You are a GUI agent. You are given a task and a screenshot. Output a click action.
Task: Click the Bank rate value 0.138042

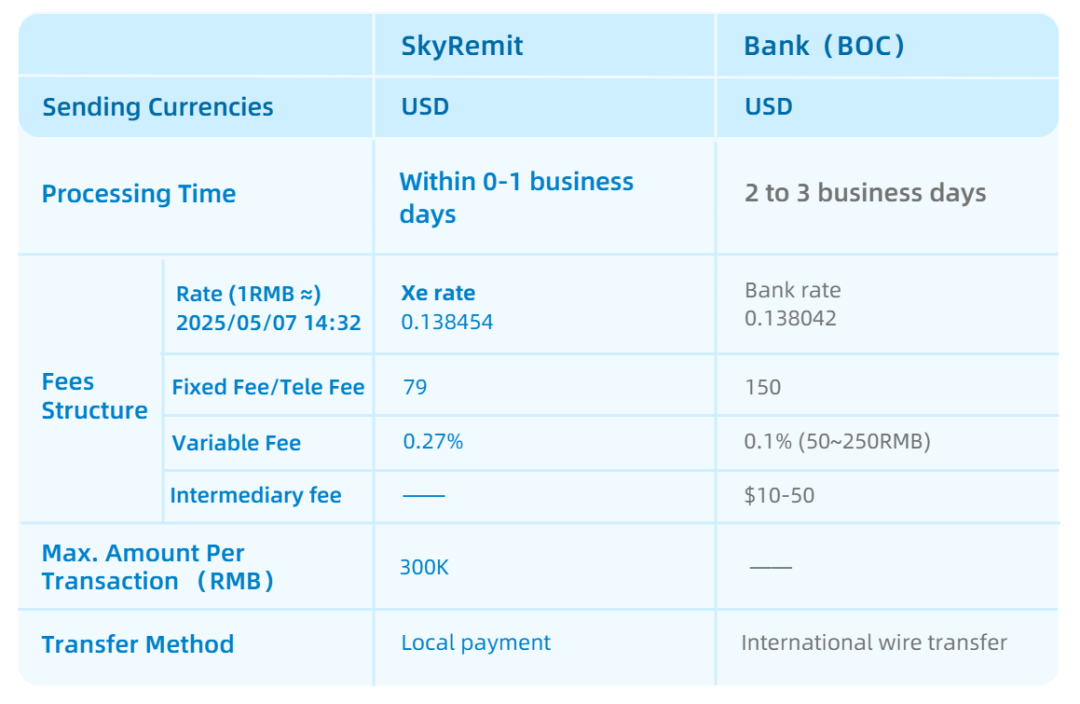(790, 318)
